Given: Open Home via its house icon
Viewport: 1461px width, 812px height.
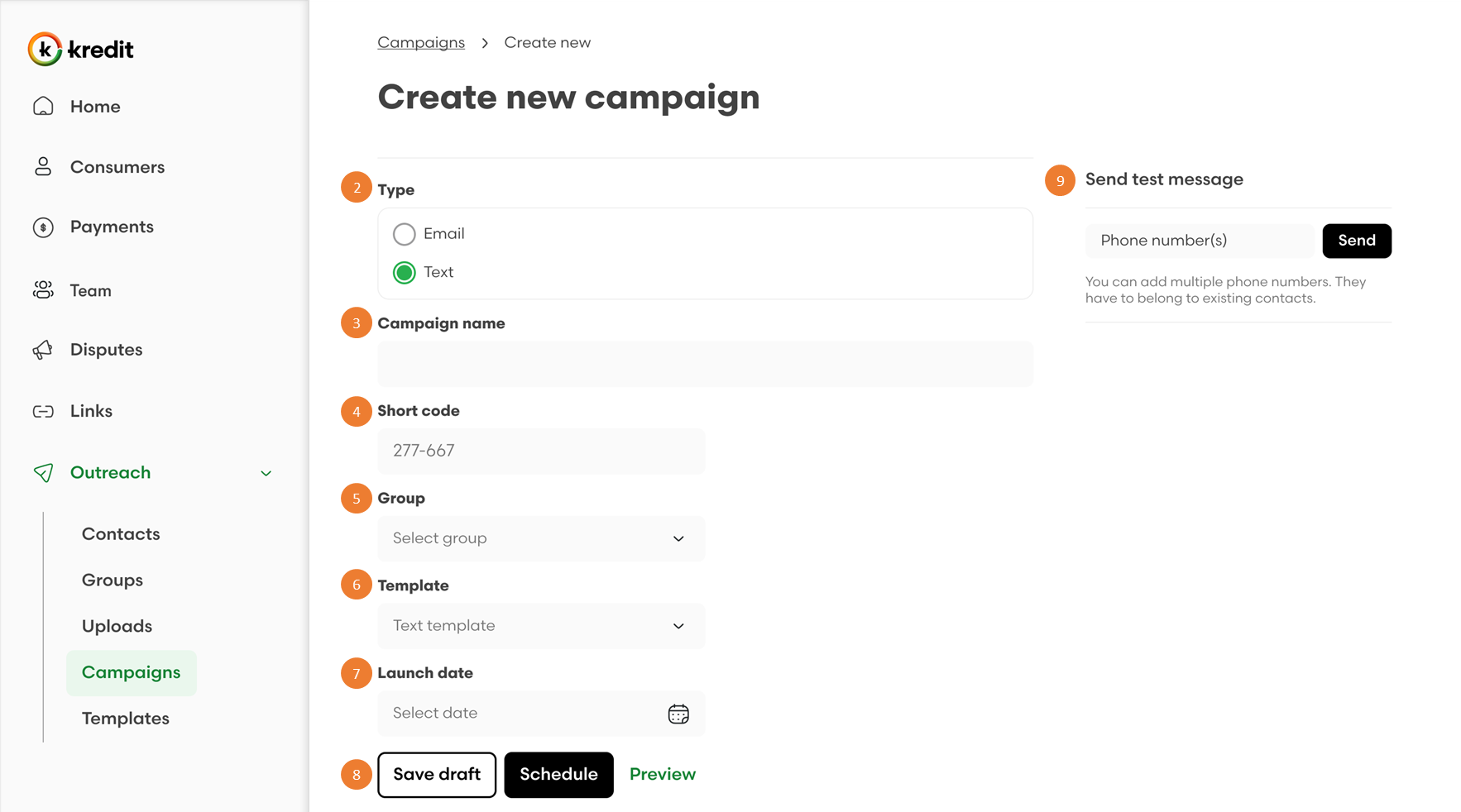Looking at the screenshot, I should [x=43, y=107].
